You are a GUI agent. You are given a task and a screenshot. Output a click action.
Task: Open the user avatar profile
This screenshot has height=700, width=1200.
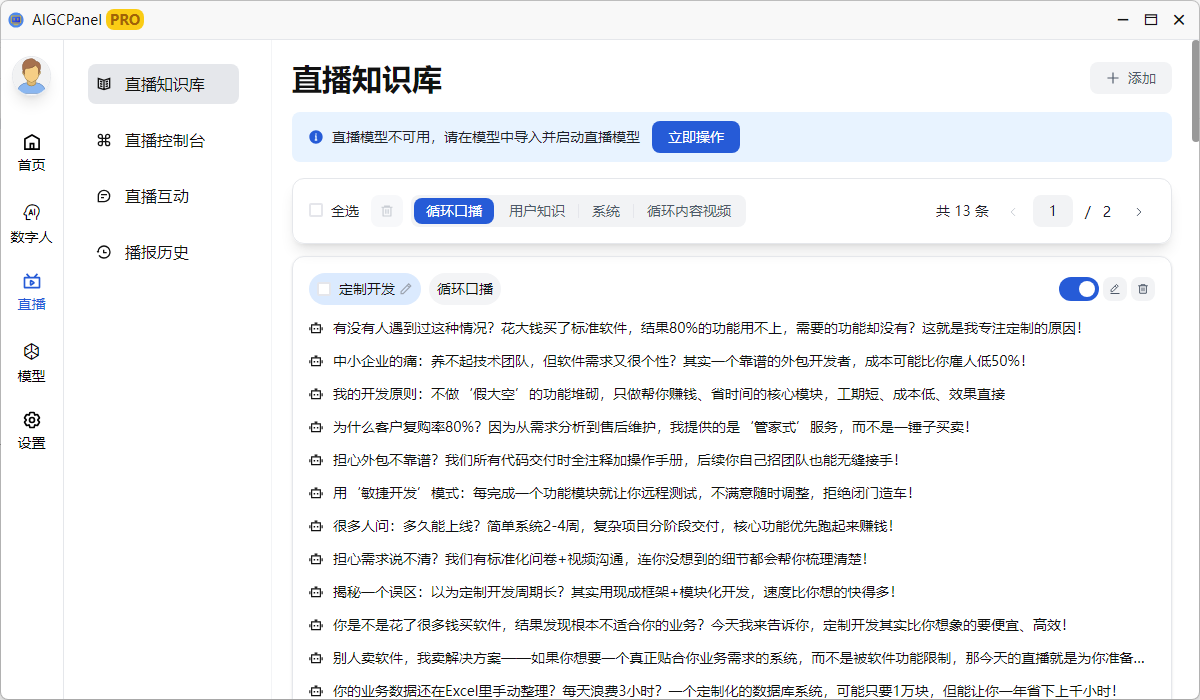[x=32, y=77]
